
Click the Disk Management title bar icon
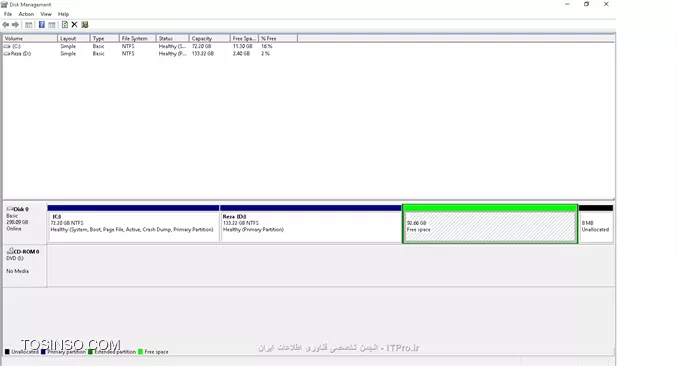[x=4, y=4]
